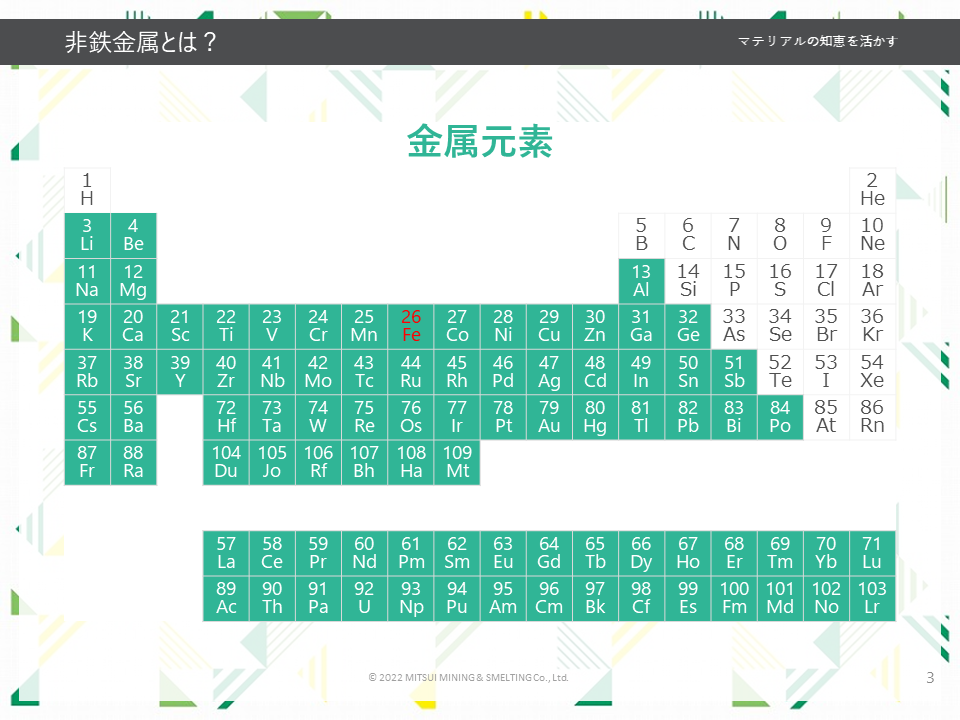Screen dimensions: 960x720
Task: Click the copper Cu element cell
Action: click(549, 326)
